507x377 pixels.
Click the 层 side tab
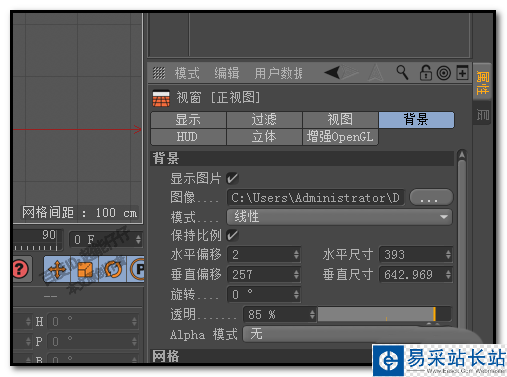482,114
